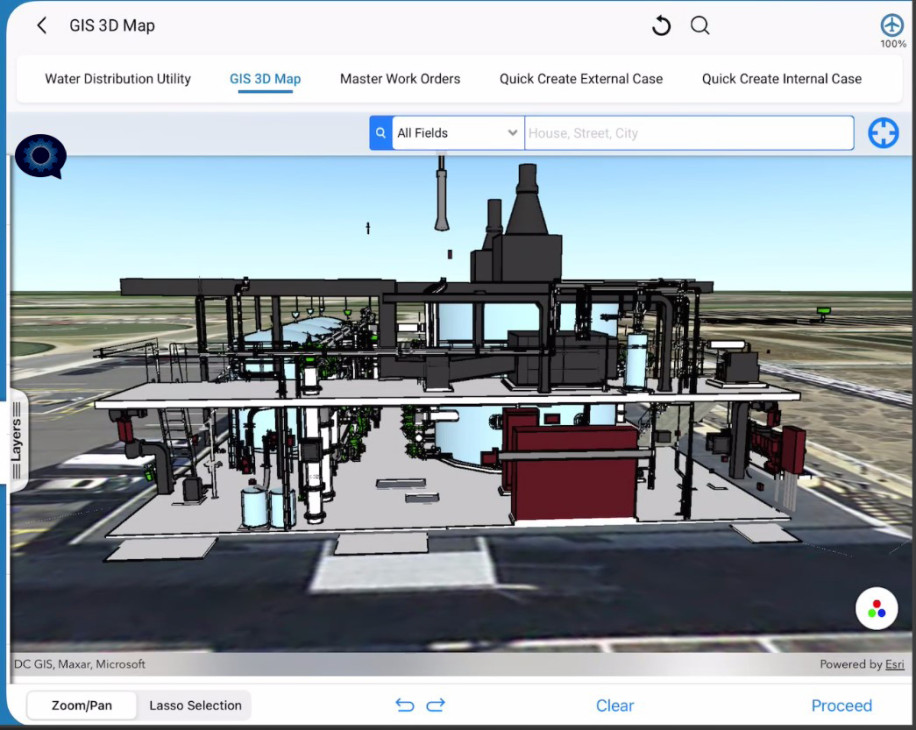Refresh the map using the reload icon
Viewport: 916px width, 730px height.
coord(660,25)
